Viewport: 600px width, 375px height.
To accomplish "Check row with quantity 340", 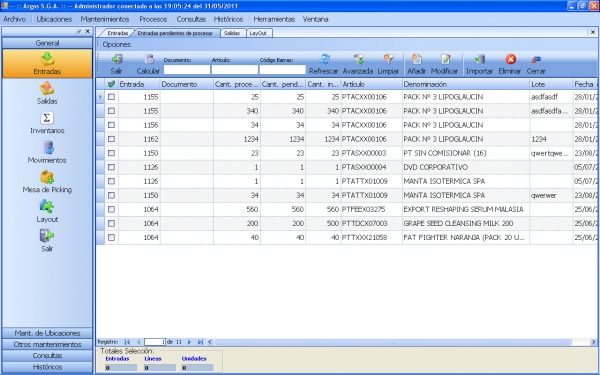I will 111,111.
